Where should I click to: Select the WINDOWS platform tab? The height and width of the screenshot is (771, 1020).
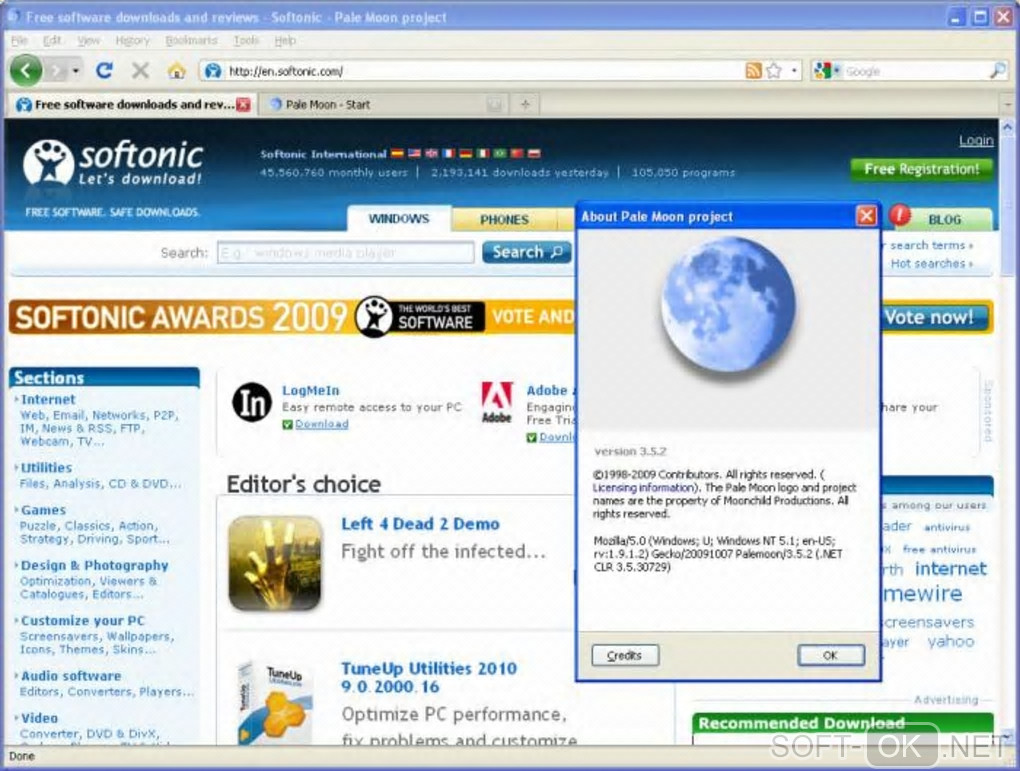tap(399, 219)
